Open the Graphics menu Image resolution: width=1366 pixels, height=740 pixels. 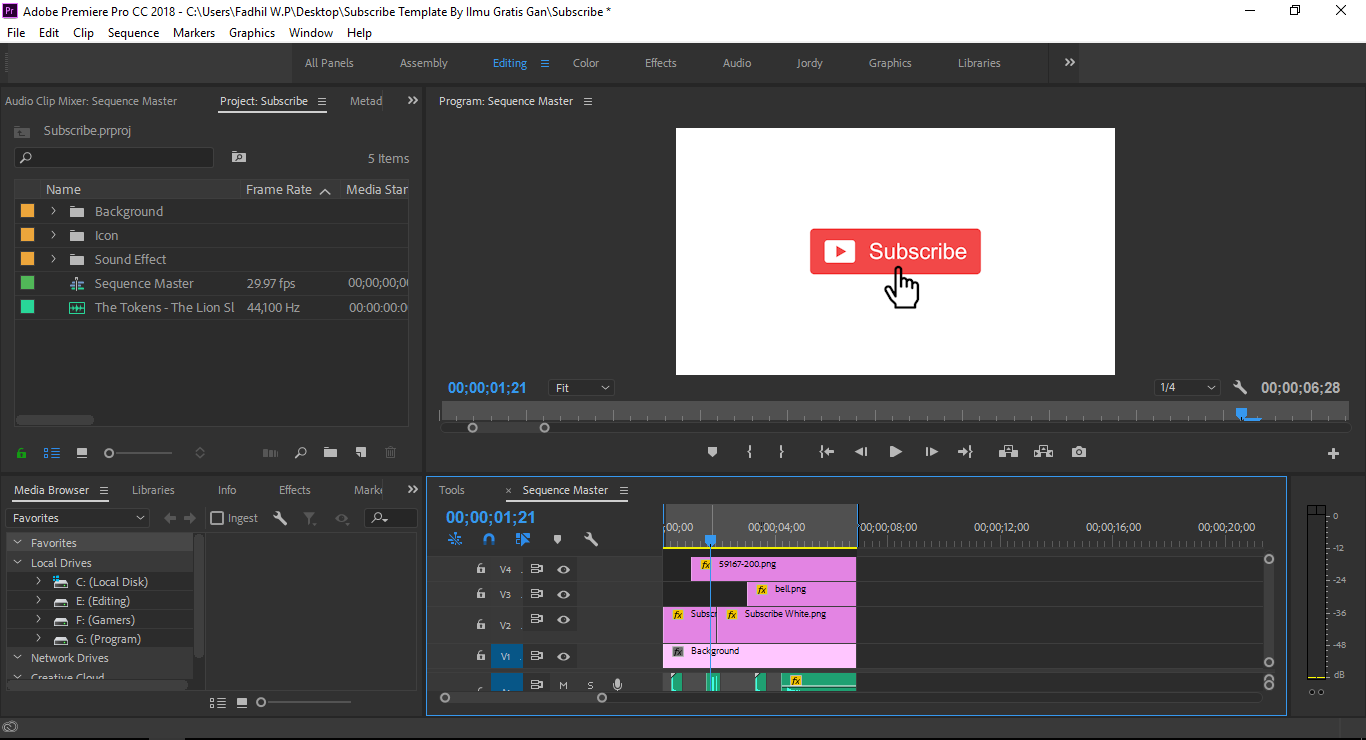(252, 33)
